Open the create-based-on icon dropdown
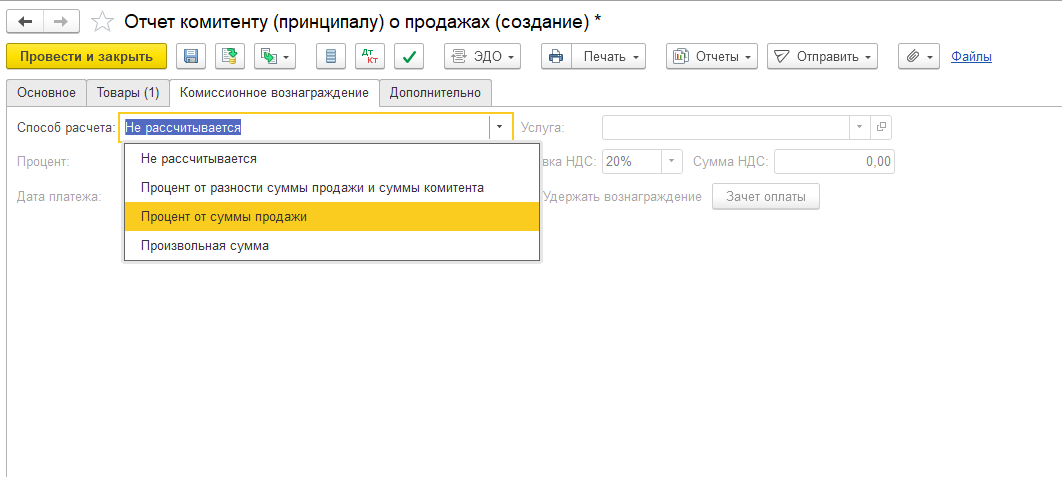 274,57
